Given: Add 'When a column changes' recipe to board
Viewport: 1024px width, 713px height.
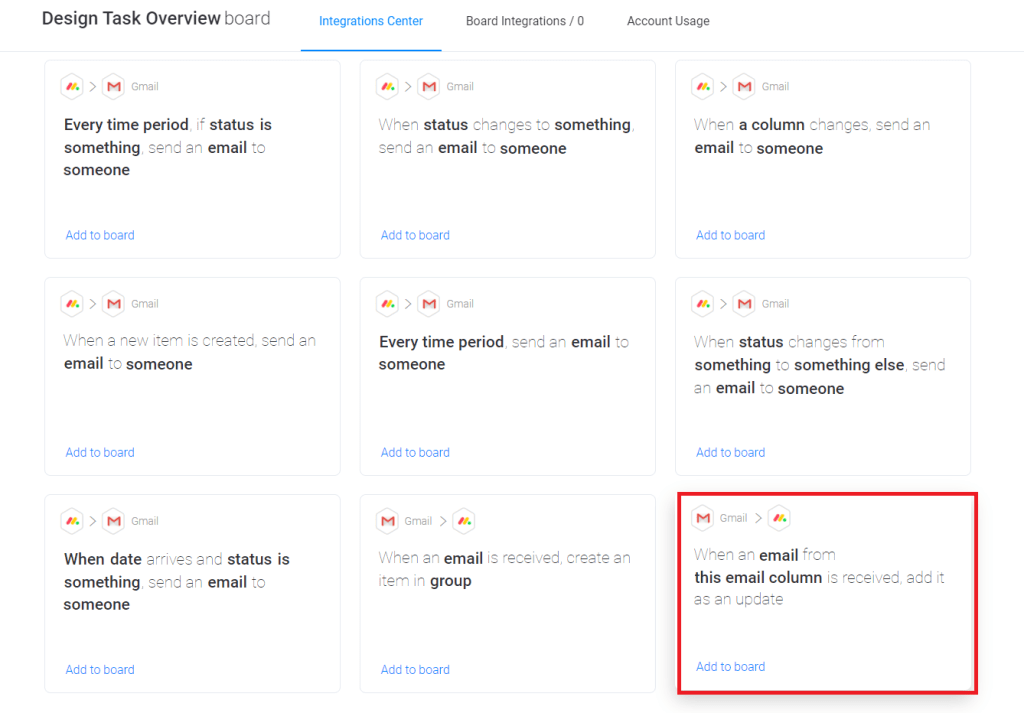Looking at the screenshot, I should coord(730,235).
